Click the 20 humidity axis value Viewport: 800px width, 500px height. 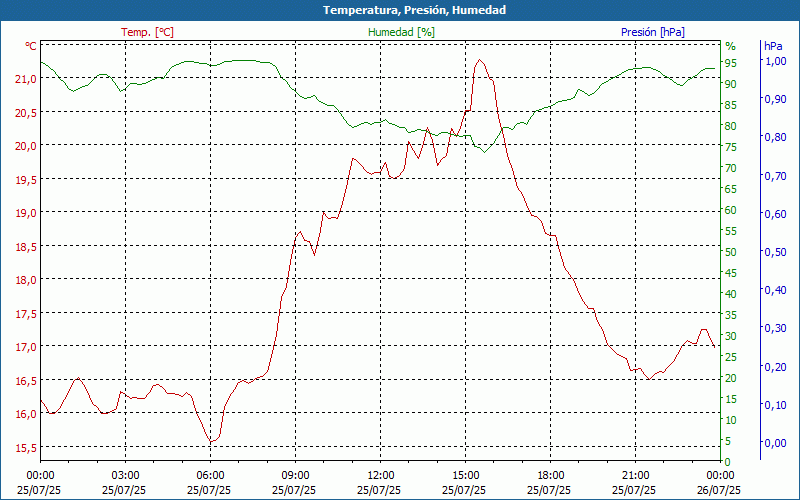click(x=731, y=378)
